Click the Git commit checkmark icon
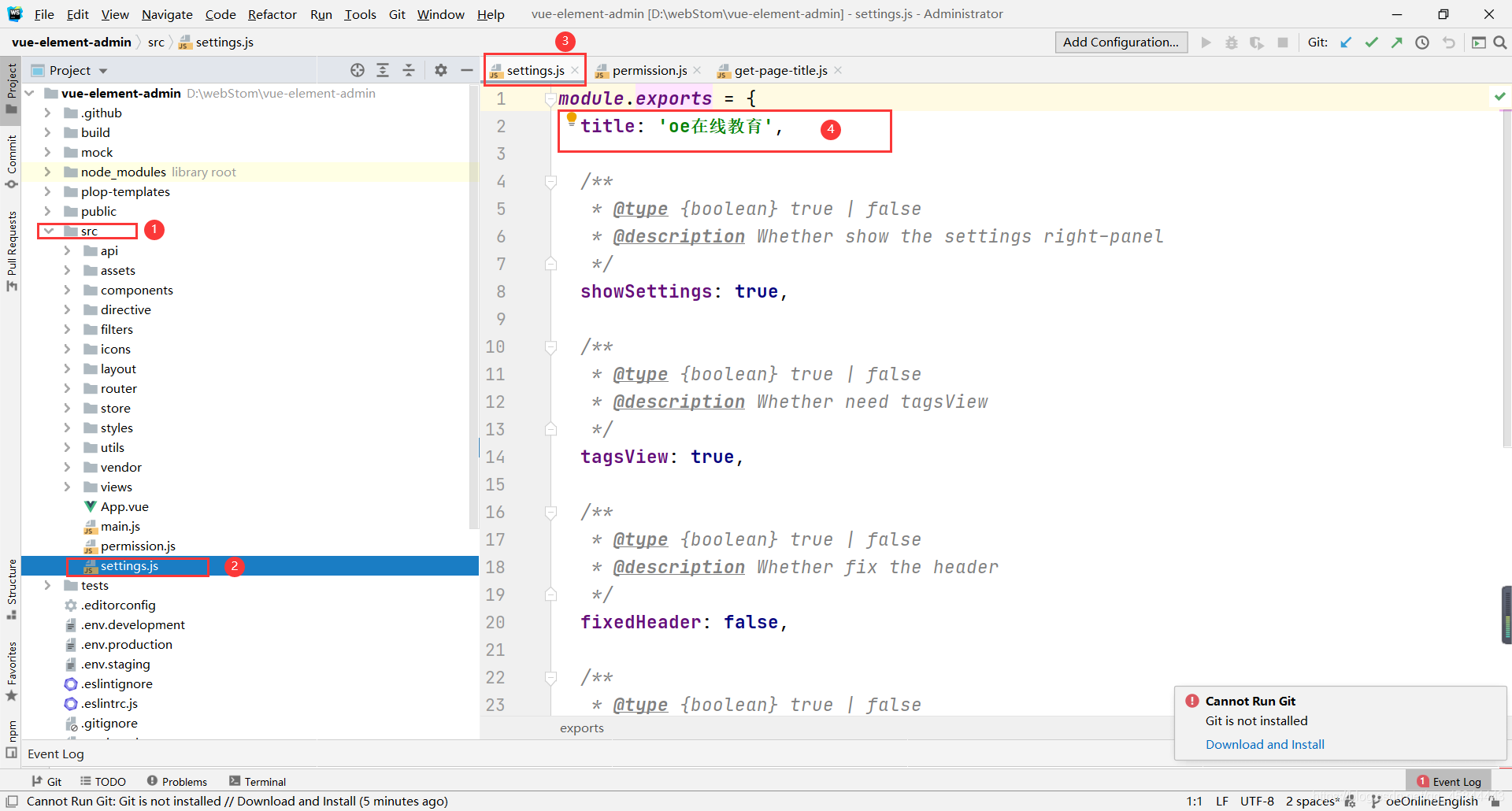Screen dimensions: 1512x811 coord(1371,43)
